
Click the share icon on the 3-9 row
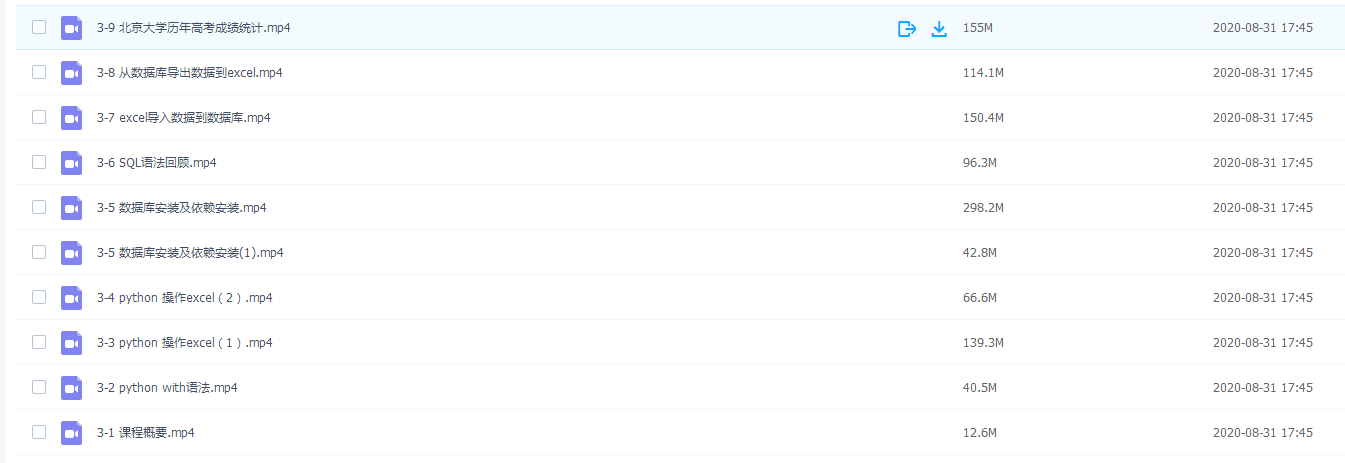[x=907, y=28]
